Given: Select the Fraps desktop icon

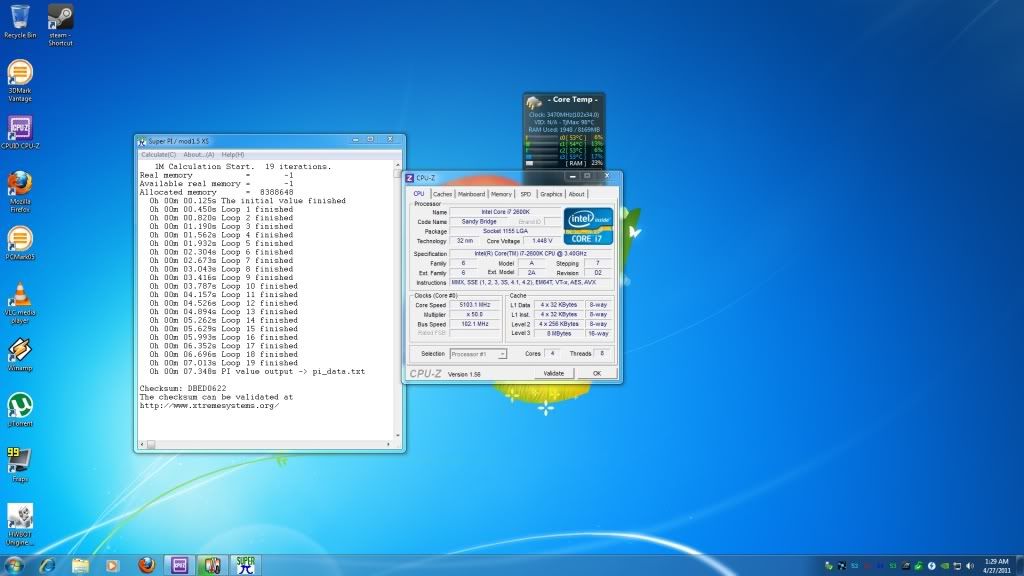Looking at the screenshot, I should (x=20, y=465).
